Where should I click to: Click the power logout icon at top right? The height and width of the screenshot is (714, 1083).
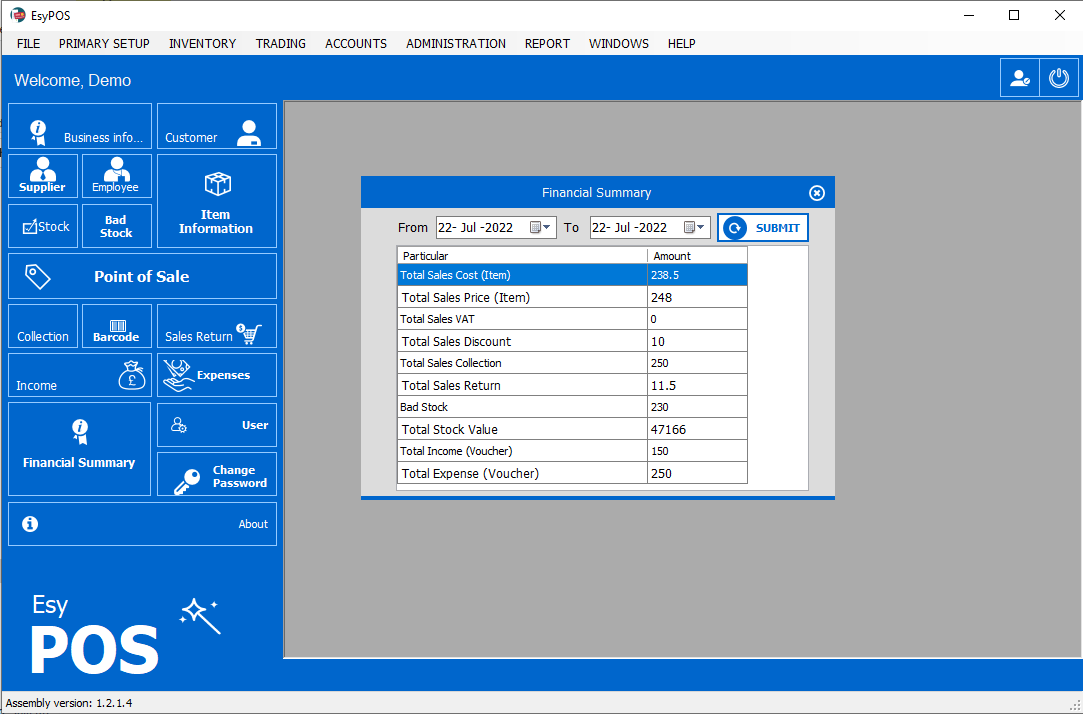(x=1059, y=77)
